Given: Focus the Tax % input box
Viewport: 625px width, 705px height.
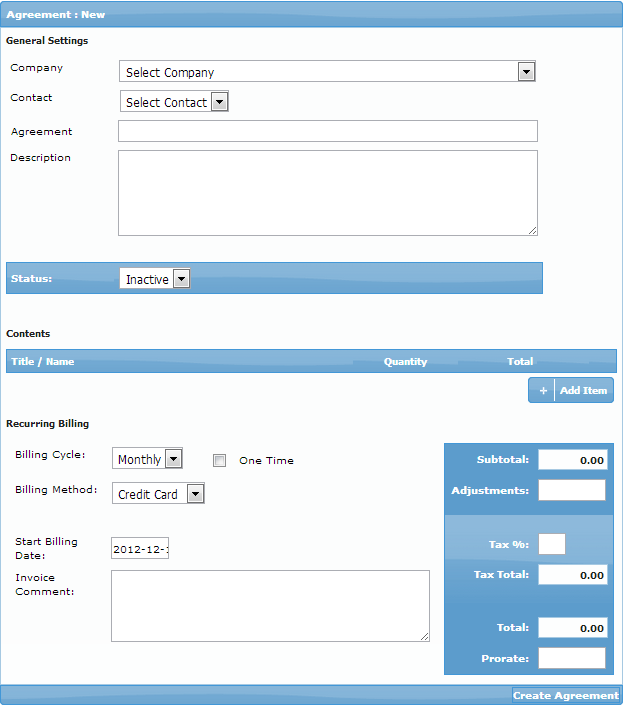Looking at the screenshot, I should pos(551,544).
